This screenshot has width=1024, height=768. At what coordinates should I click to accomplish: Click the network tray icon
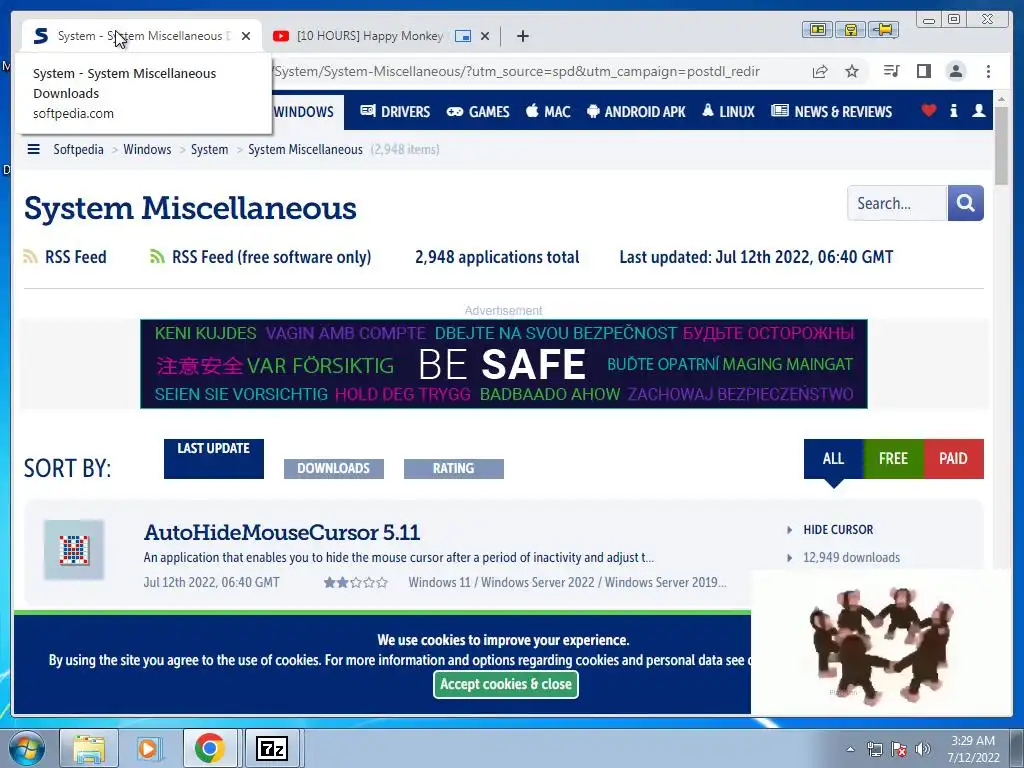click(874, 749)
